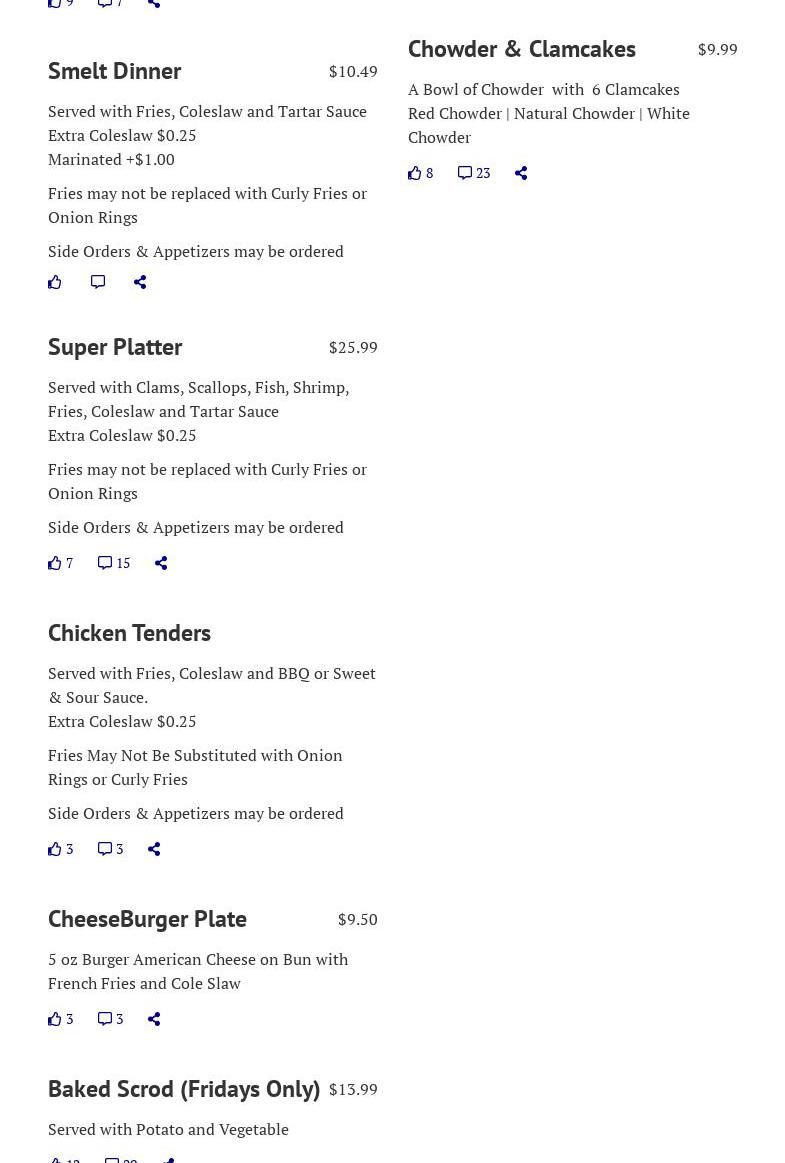Viewport: 785px width, 1163px height.
Task: Like Chowder & Clamcakes
Action: coord(420,173)
